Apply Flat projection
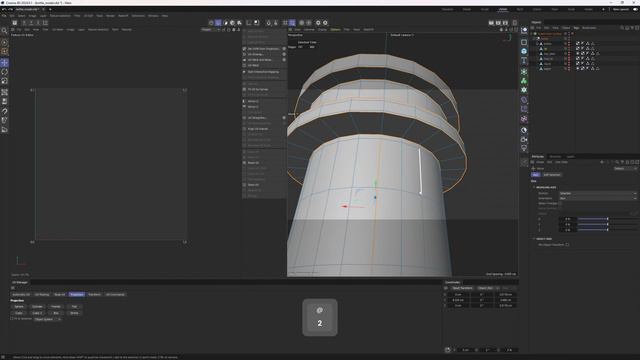 [74, 307]
